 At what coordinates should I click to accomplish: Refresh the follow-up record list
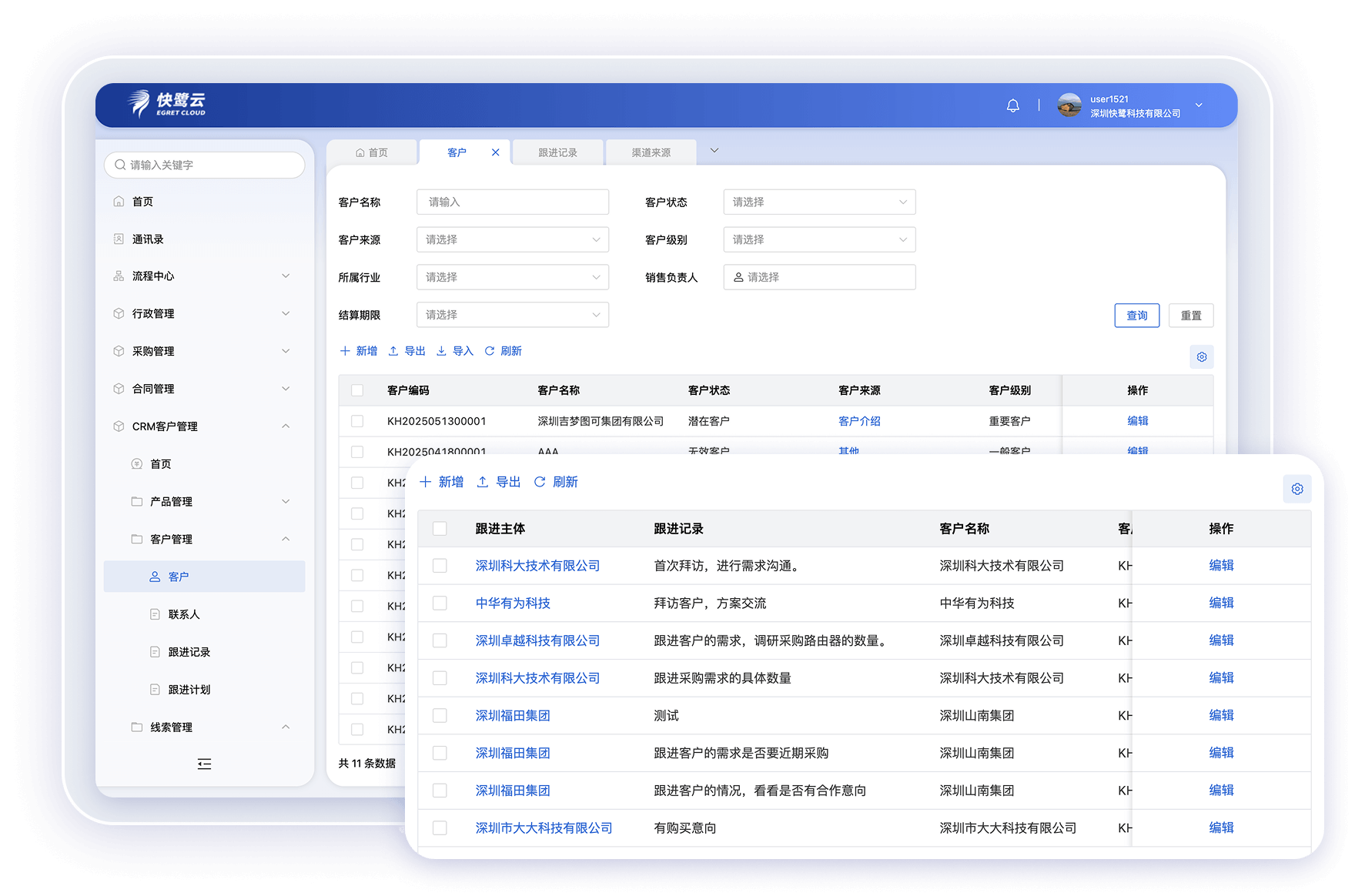(x=556, y=482)
